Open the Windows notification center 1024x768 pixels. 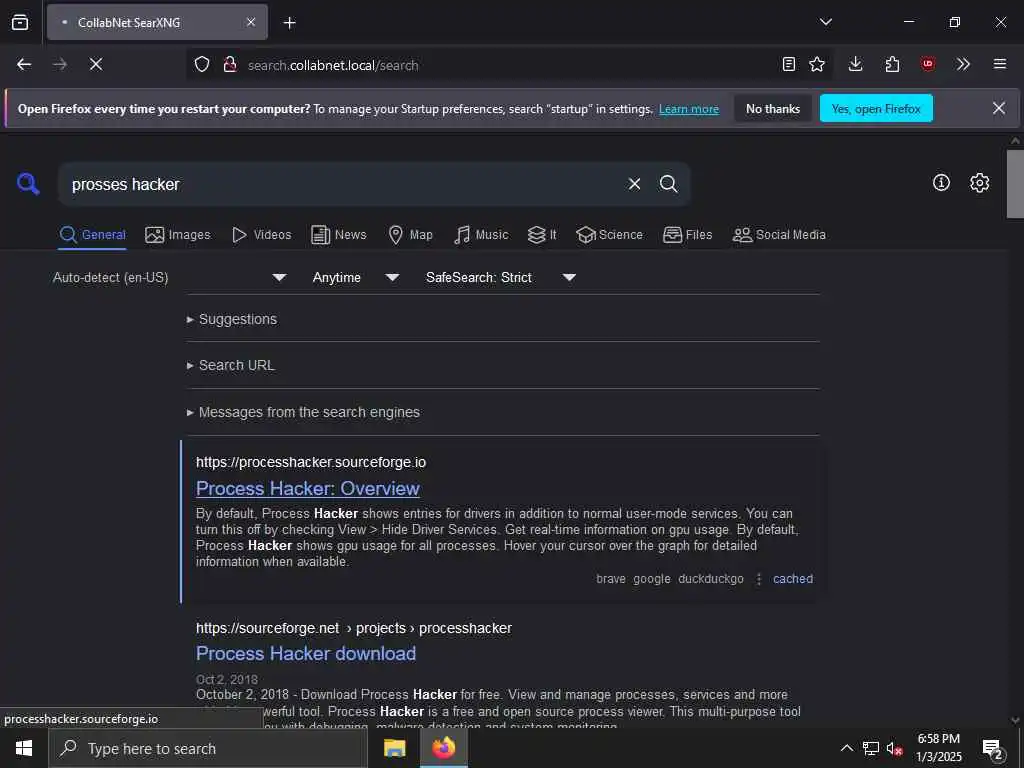pos(993,750)
